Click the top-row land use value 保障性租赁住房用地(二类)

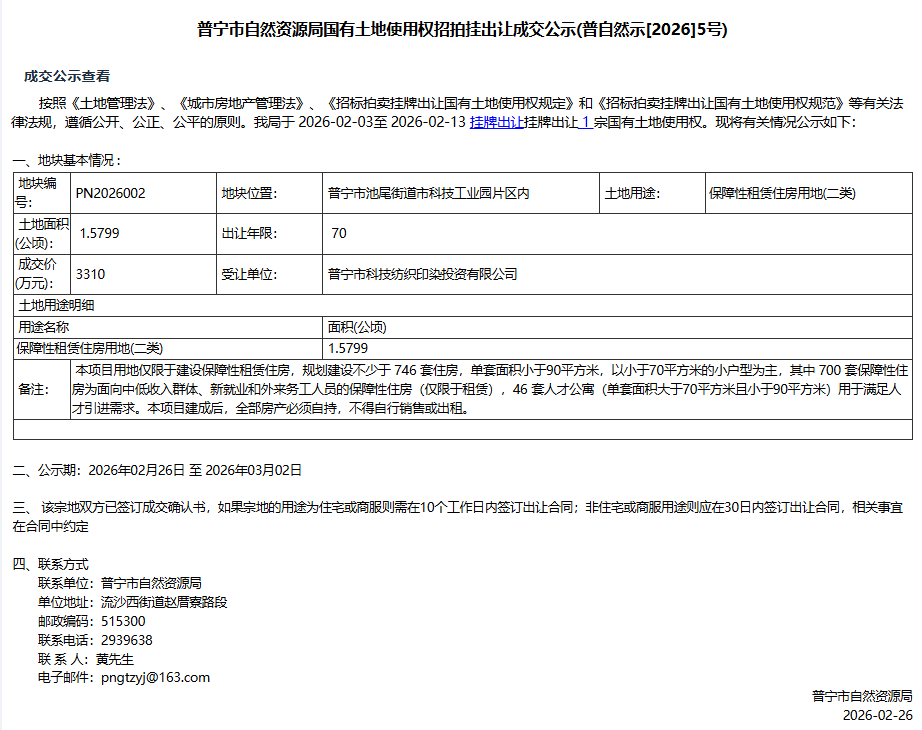tap(782, 193)
